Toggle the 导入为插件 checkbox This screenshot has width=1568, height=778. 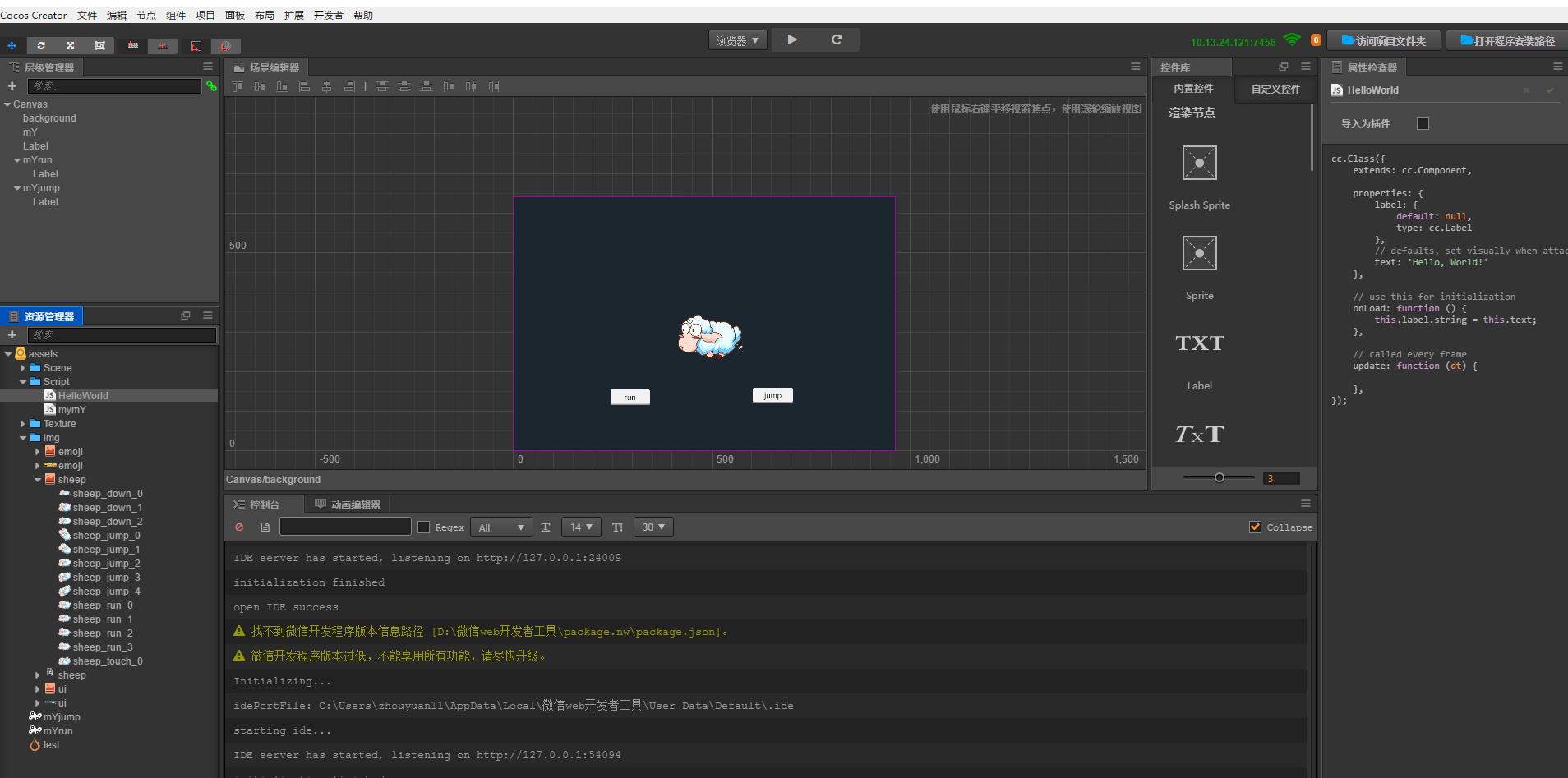[1423, 123]
